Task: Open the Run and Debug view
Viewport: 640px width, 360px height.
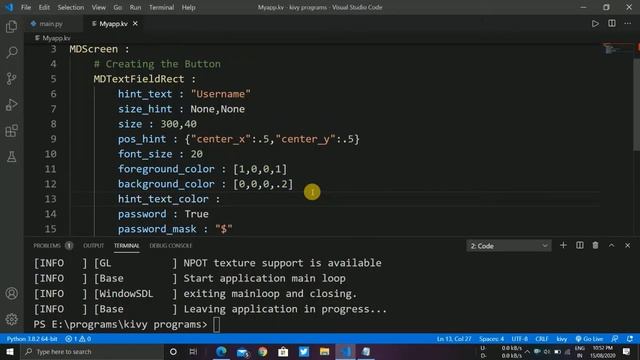Action: [x=11, y=105]
